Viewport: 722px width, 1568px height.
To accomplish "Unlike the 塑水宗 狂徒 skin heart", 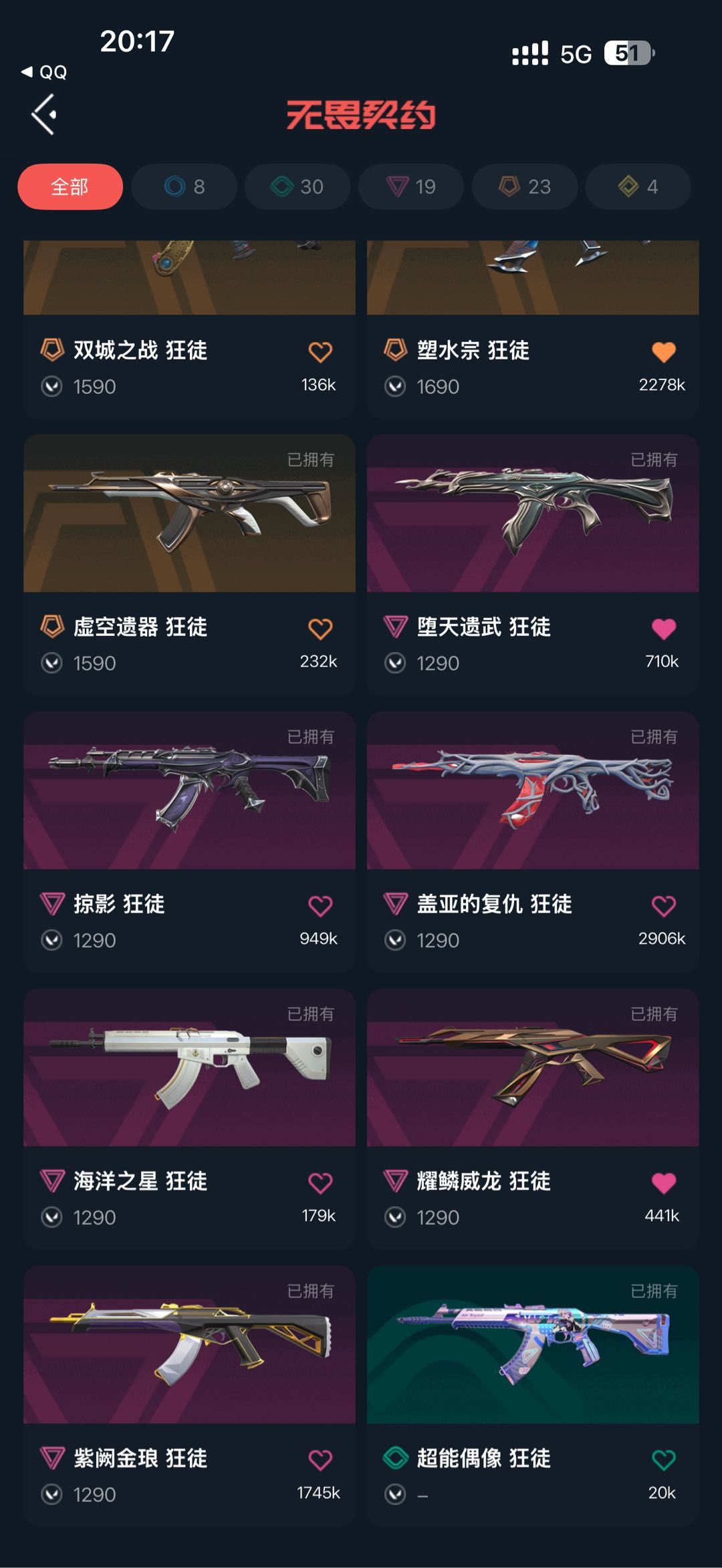I will pyautogui.click(x=664, y=351).
